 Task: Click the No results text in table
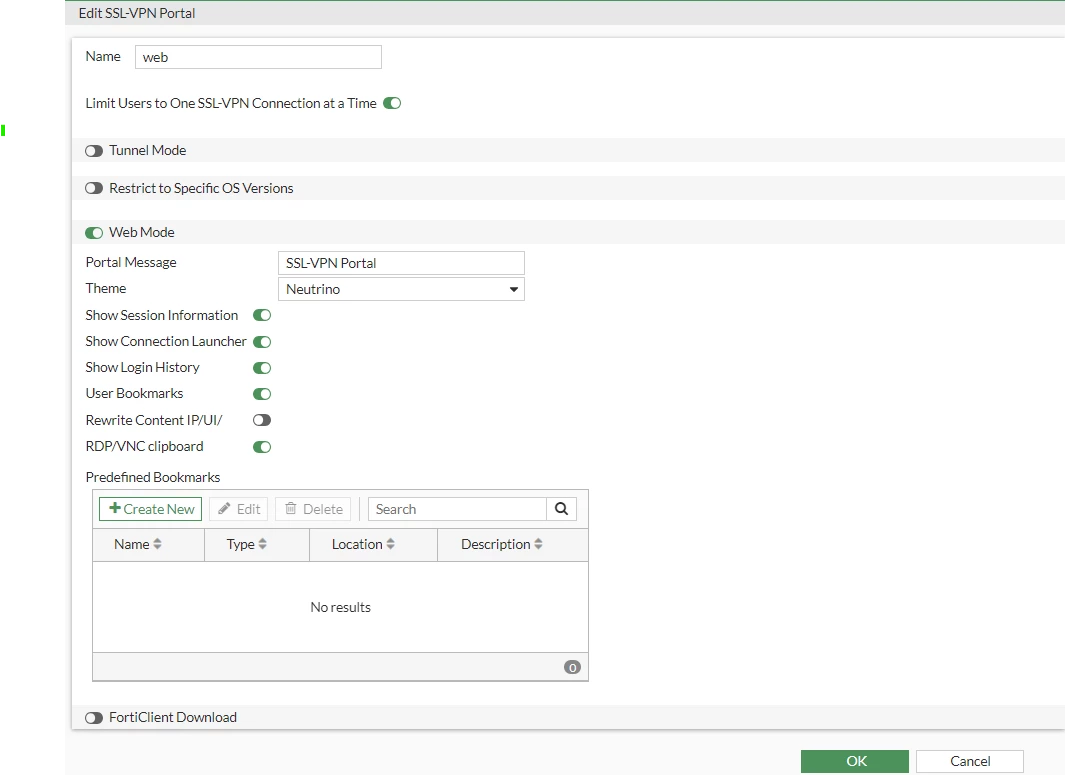[340, 607]
